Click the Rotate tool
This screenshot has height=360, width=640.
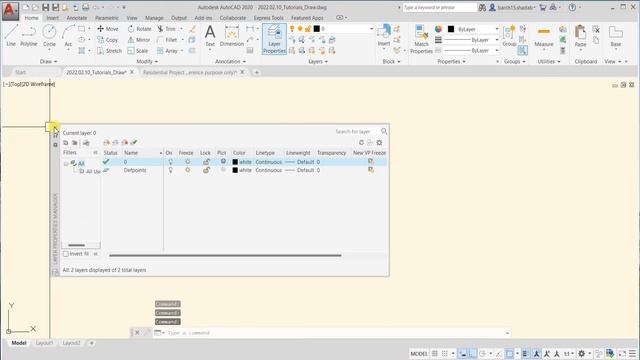click(139, 29)
